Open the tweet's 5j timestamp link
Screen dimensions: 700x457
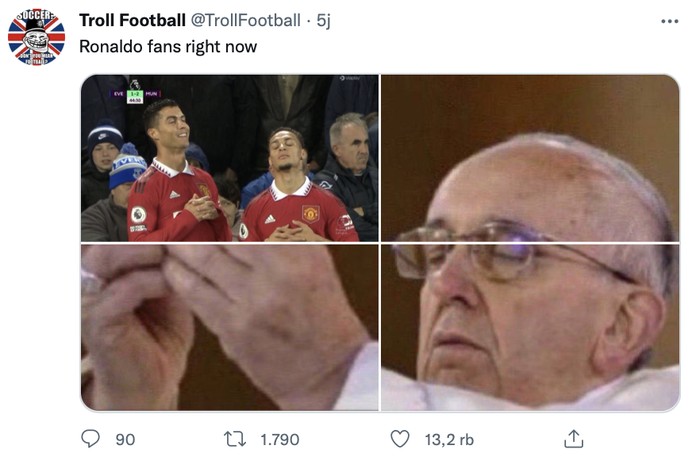coord(324,21)
